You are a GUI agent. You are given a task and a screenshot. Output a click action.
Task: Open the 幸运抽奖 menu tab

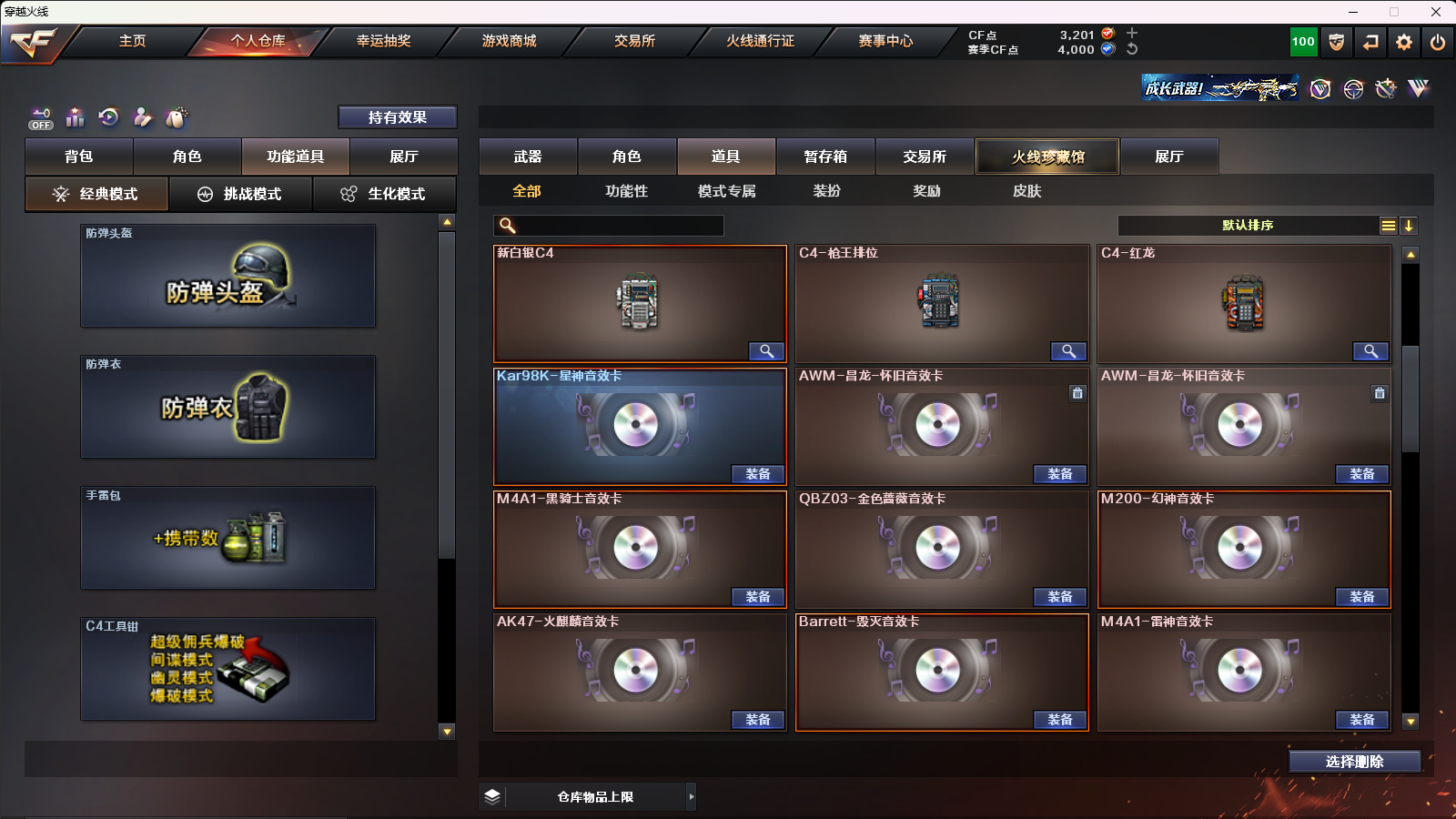(383, 41)
